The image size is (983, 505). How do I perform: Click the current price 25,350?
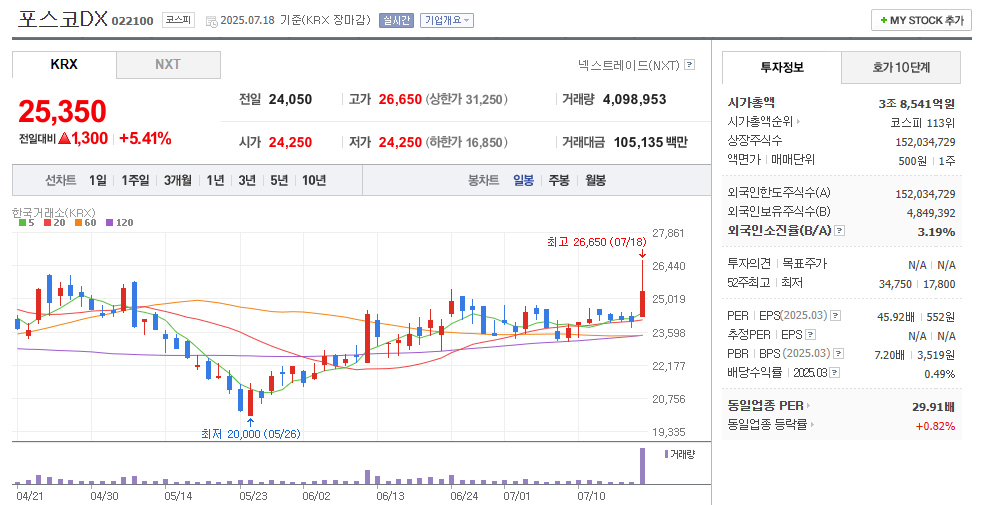pyautogui.click(x=62, y=112)
